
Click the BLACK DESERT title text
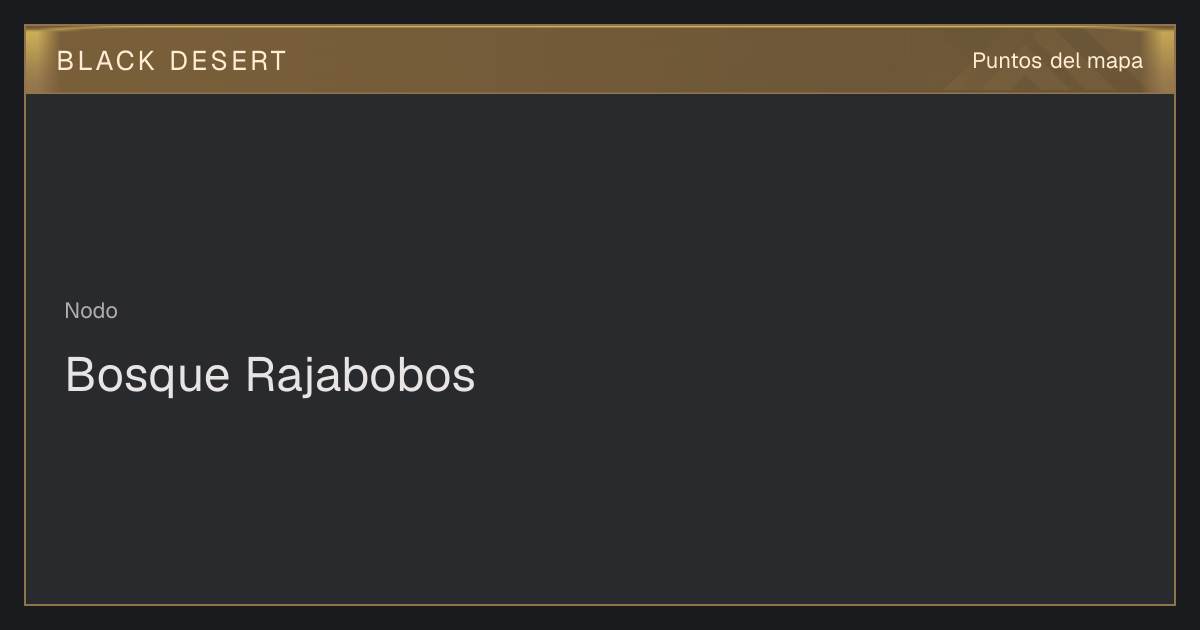[x=172, y=61]
